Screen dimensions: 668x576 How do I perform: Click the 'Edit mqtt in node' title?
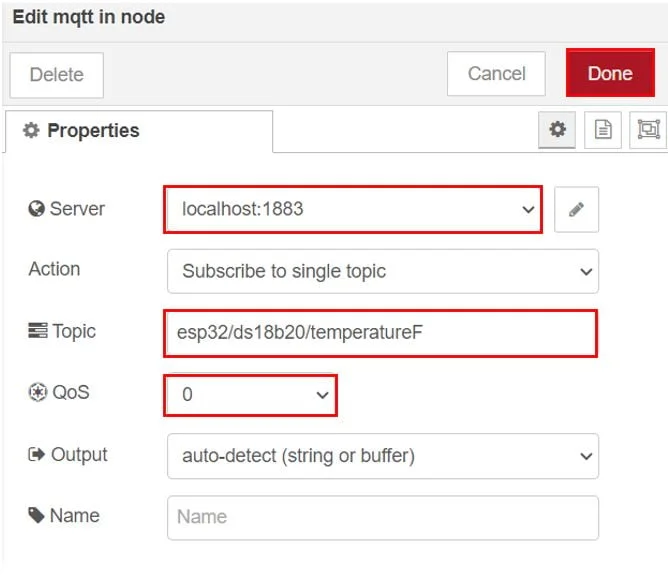click(x=89, y=17)
